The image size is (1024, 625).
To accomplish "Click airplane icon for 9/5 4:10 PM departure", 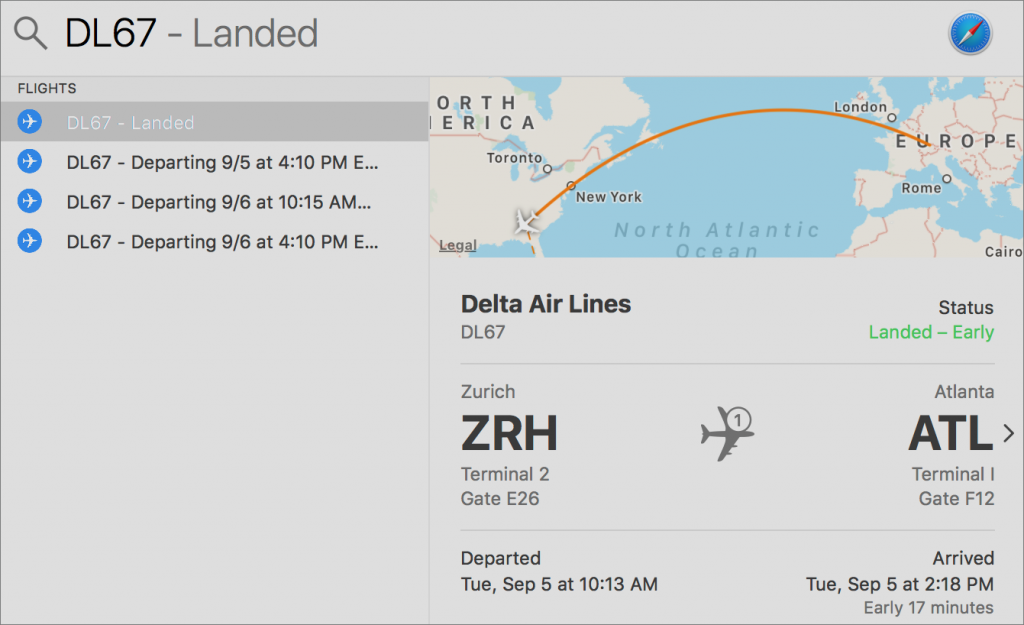I will coord(29,161).
